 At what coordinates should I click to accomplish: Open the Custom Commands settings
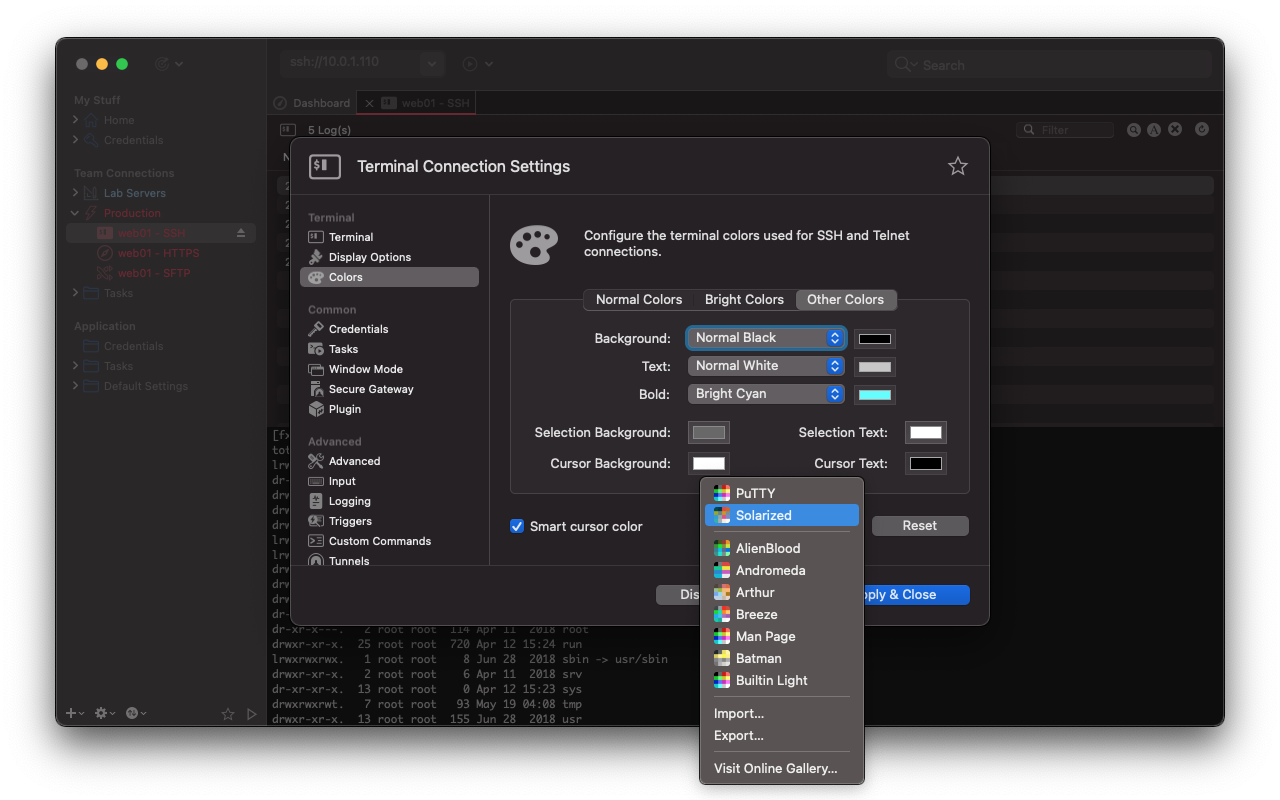(x=379, y=540)
